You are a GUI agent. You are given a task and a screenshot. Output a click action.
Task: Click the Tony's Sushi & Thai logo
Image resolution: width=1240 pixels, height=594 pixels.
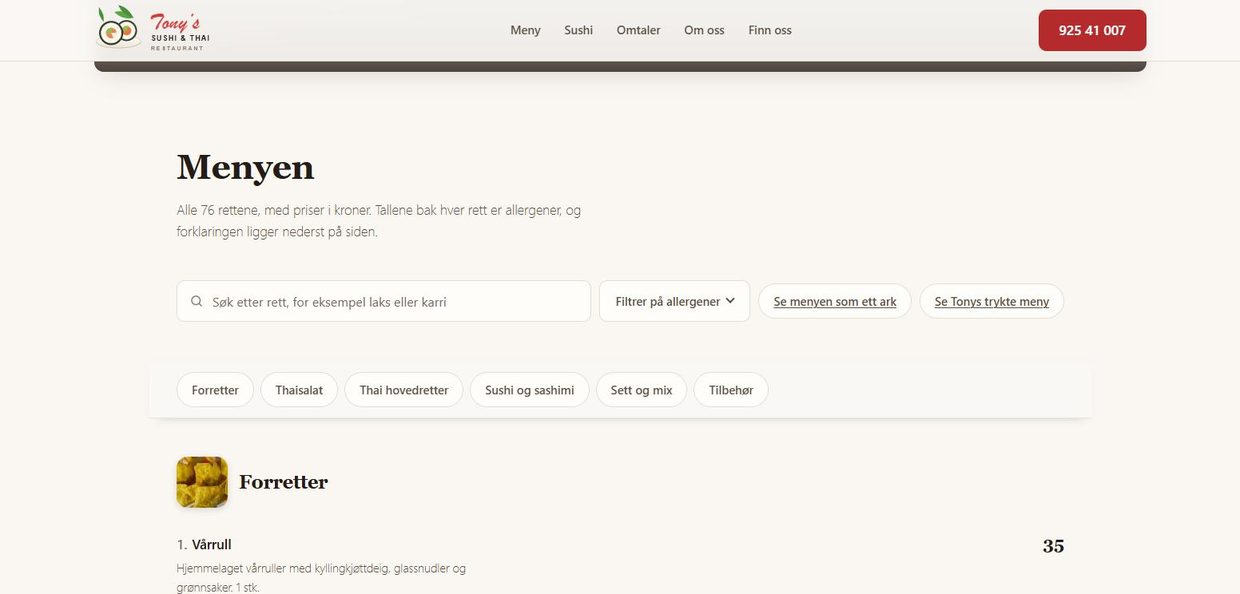(153, 29)
